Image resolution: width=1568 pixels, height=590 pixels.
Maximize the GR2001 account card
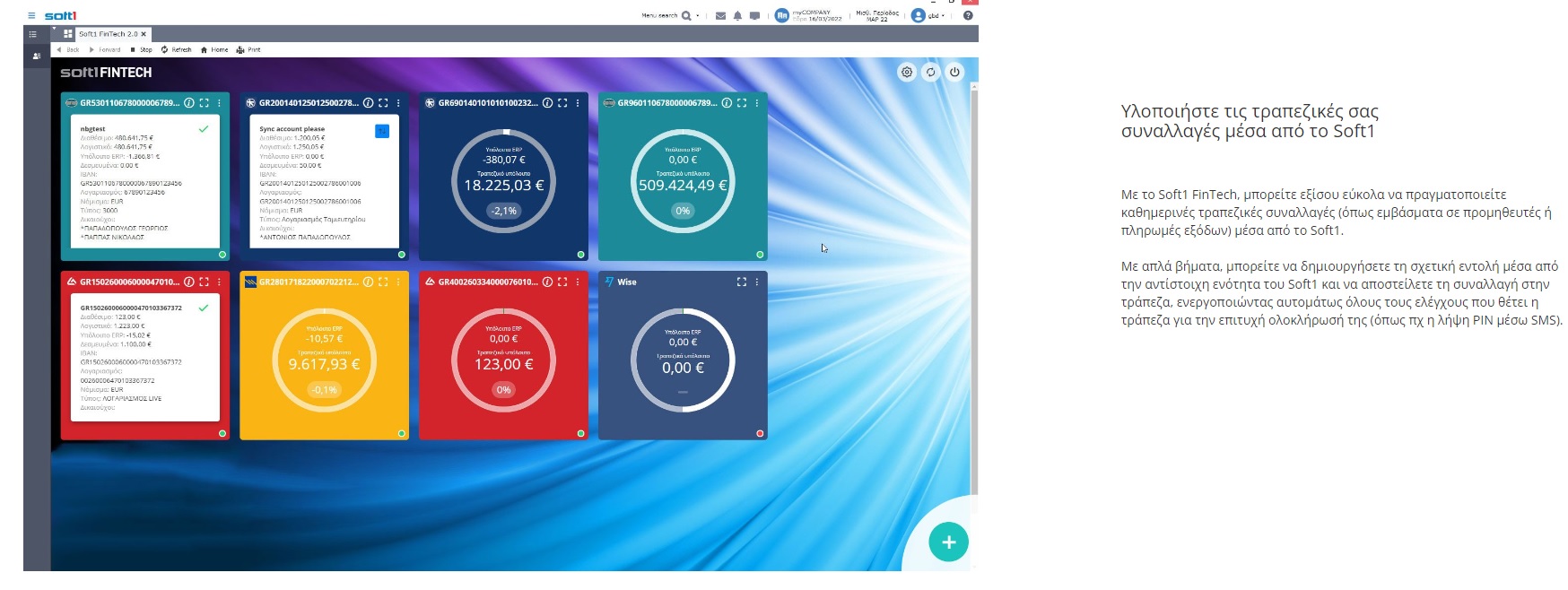click(x=383, y=103)
